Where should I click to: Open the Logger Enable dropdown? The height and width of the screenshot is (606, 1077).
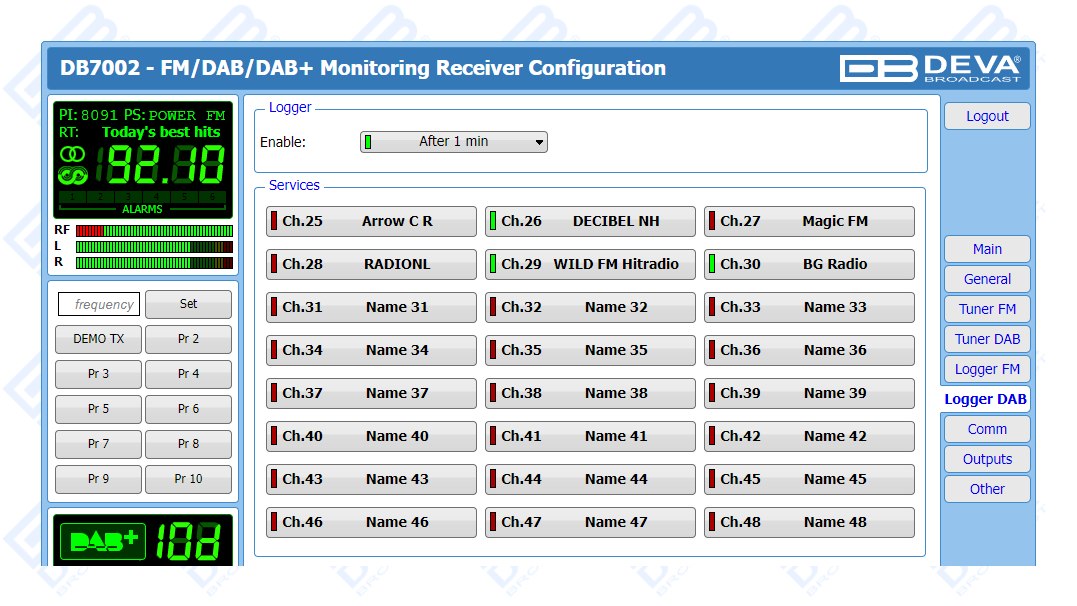454,142
